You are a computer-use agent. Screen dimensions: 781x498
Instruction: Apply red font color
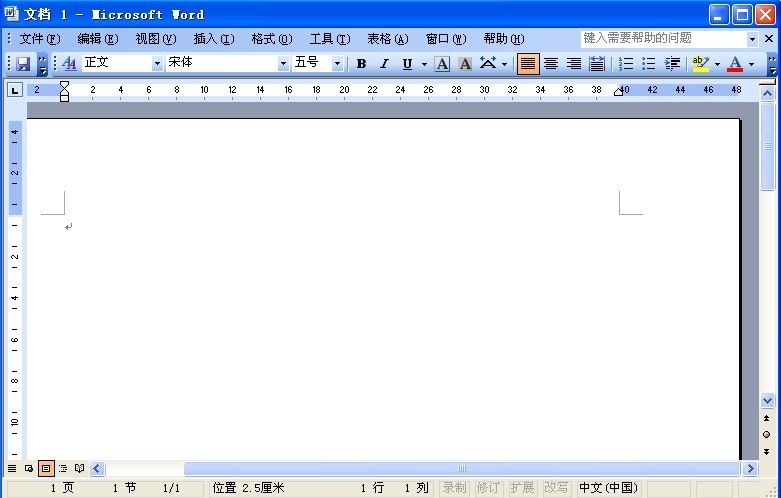[735, 64]
